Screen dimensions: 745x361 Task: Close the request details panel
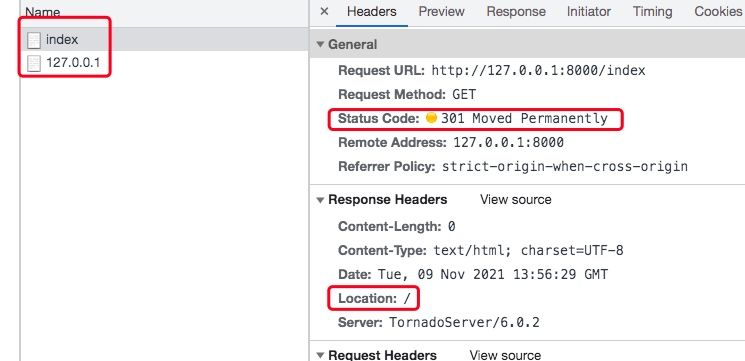pos(324,11)
